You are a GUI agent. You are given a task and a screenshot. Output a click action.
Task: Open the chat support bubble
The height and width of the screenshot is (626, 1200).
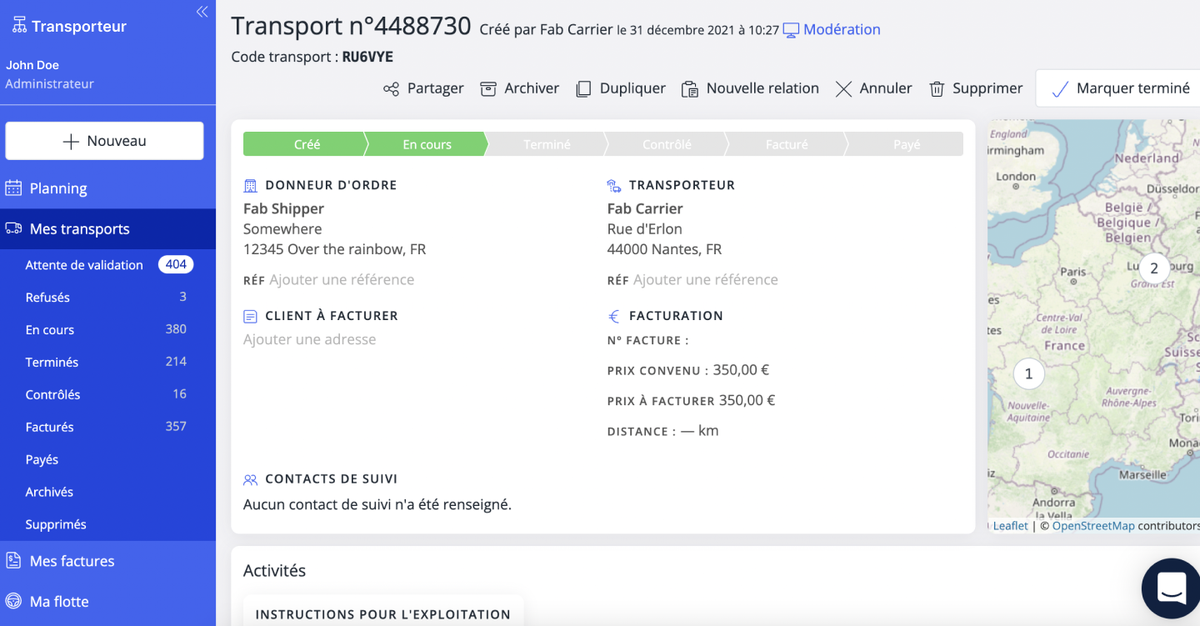tap(1171, 588)
